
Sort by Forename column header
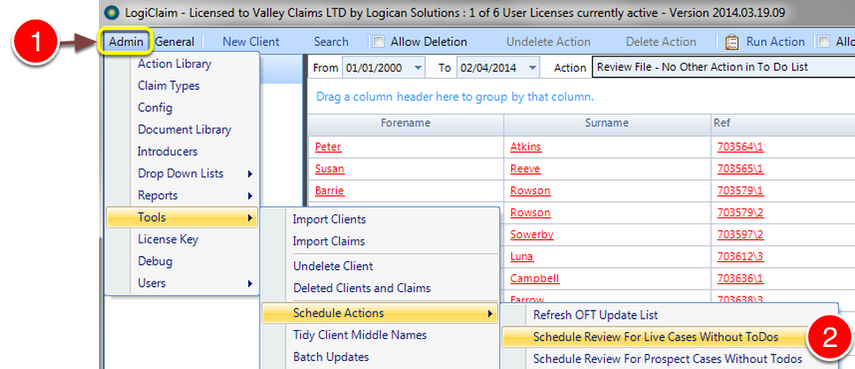[x=406, y=123]
